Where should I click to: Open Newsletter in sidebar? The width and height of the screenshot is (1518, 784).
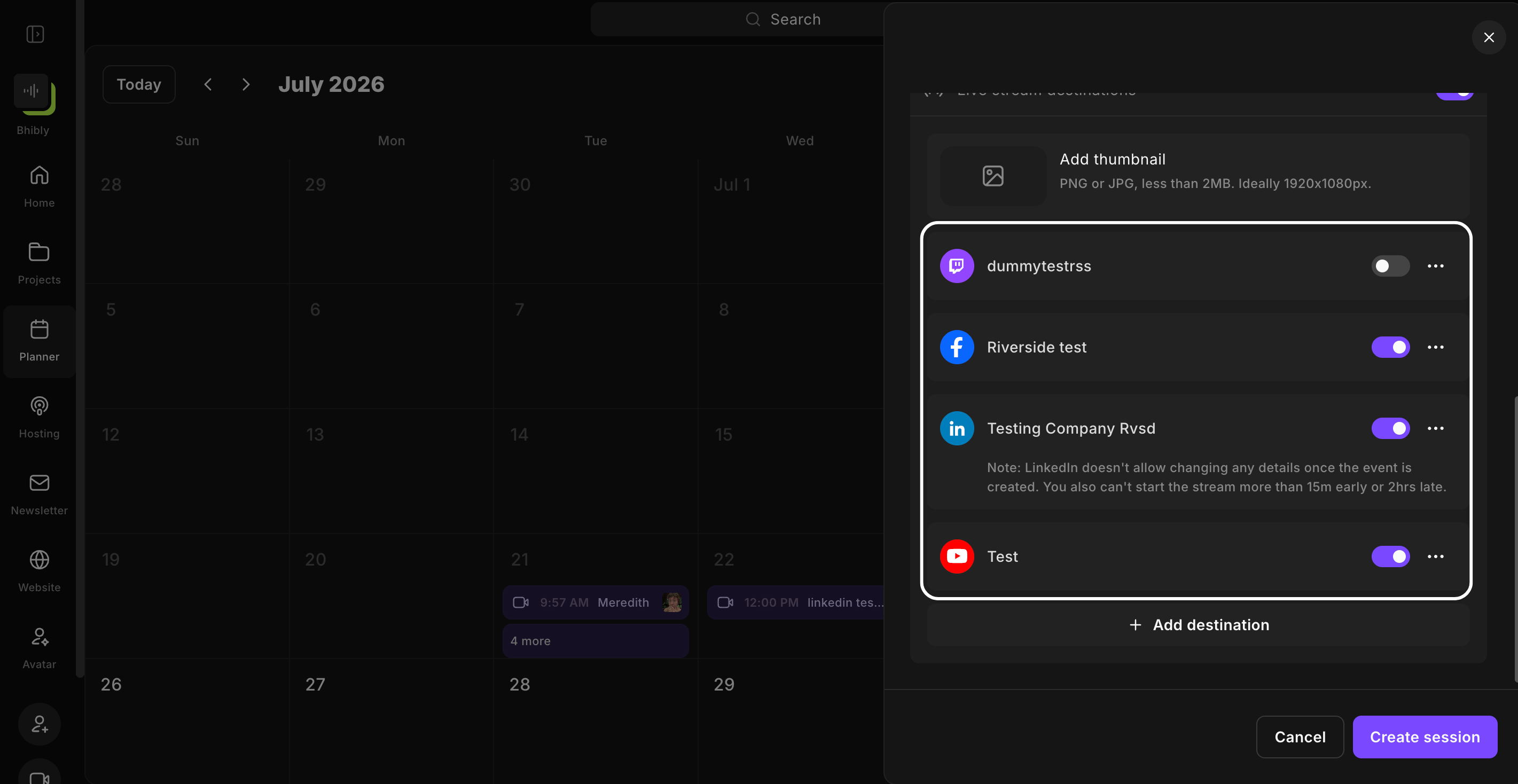(x=39, y=494)
